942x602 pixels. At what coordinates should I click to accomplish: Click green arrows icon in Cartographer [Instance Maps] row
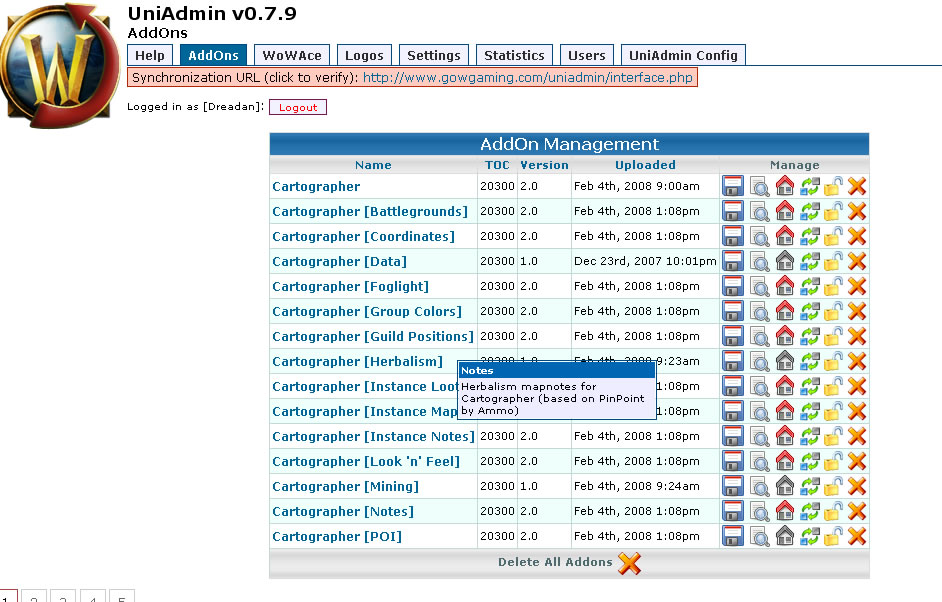pos(809,412)
